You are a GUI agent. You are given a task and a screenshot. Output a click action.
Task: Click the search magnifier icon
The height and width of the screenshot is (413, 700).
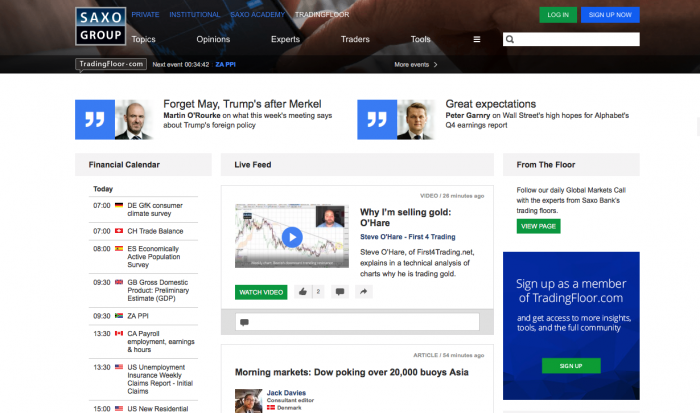(510, 39)
